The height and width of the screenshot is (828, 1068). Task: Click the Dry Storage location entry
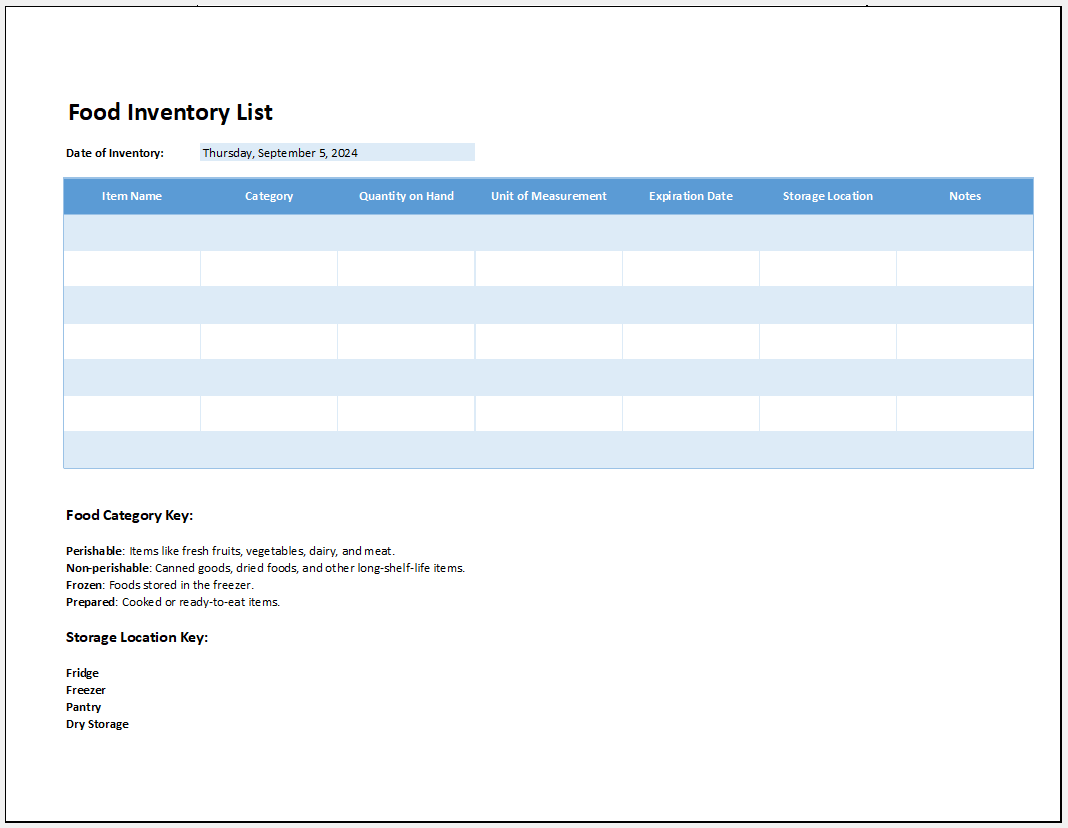[x=97, y=724]
